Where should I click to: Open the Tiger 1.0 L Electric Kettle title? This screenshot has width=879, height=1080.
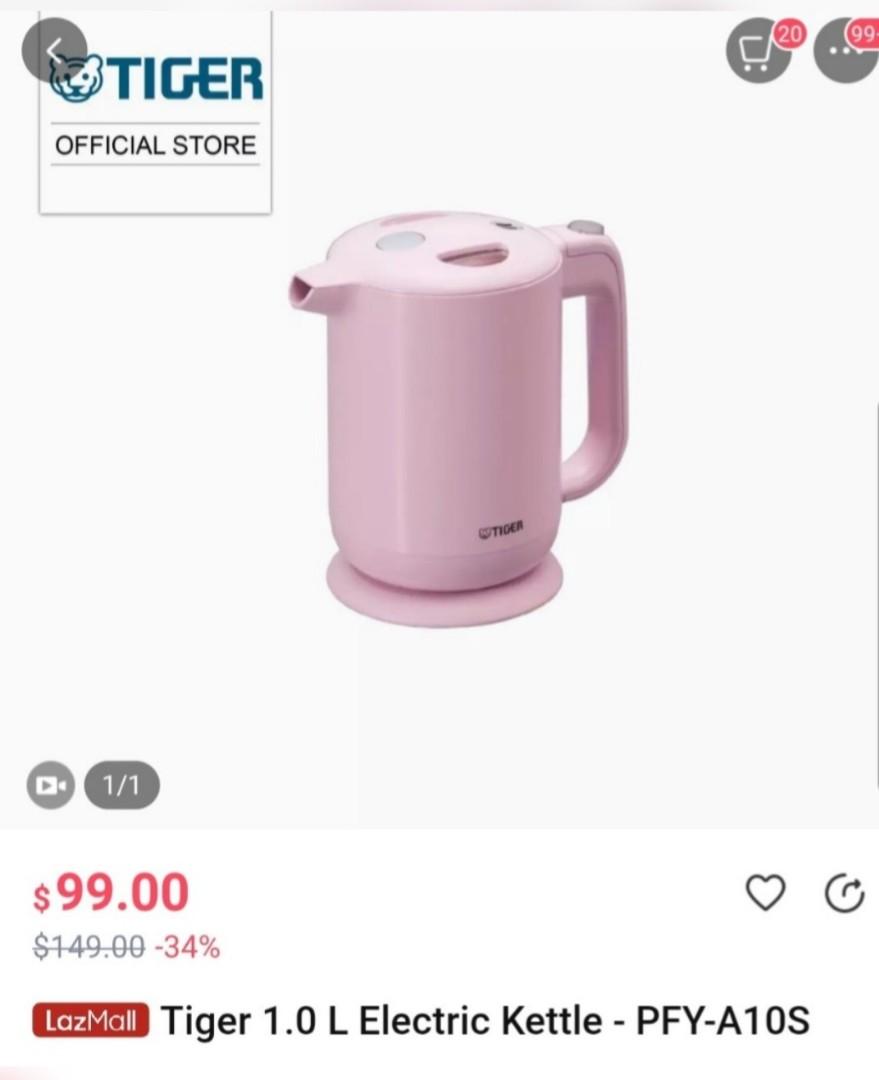coord(485,1021)
